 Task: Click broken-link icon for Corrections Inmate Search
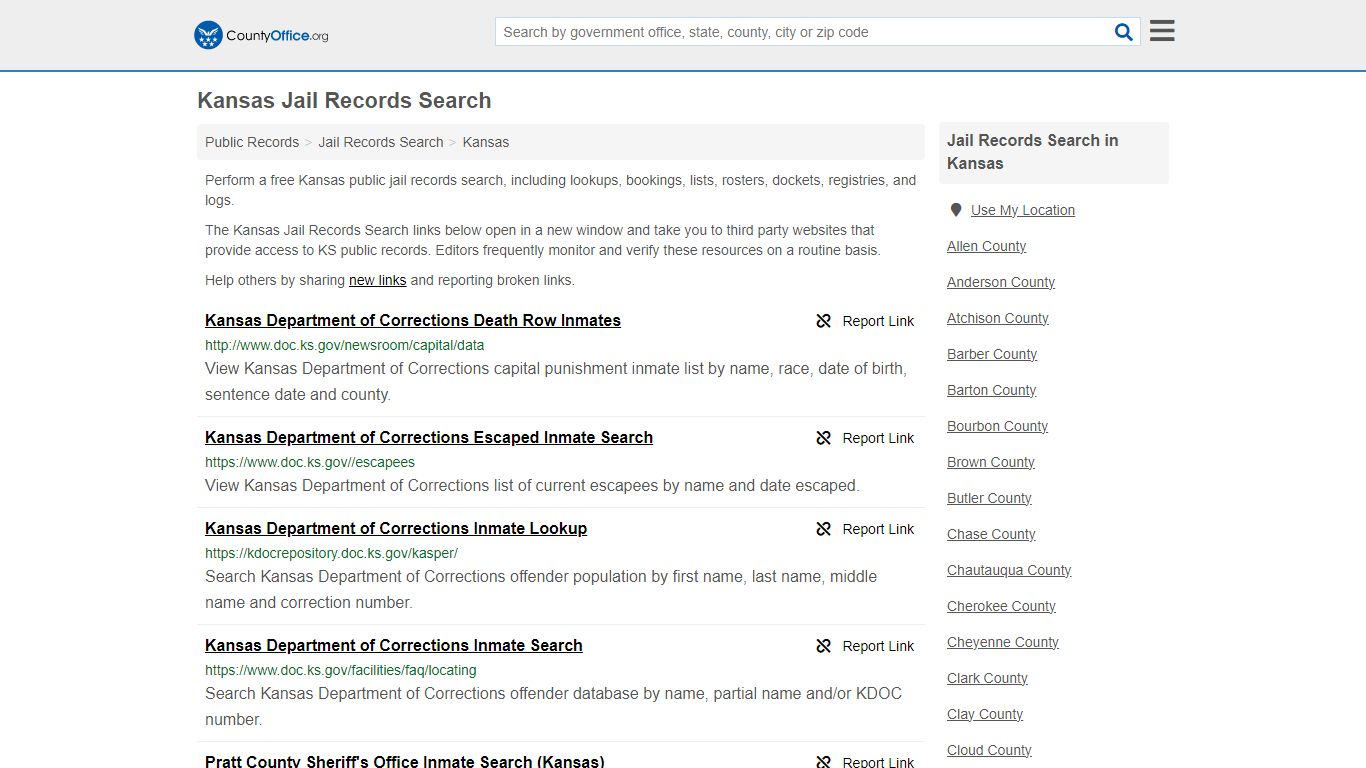pyautogui.click(x=824, y=646)
